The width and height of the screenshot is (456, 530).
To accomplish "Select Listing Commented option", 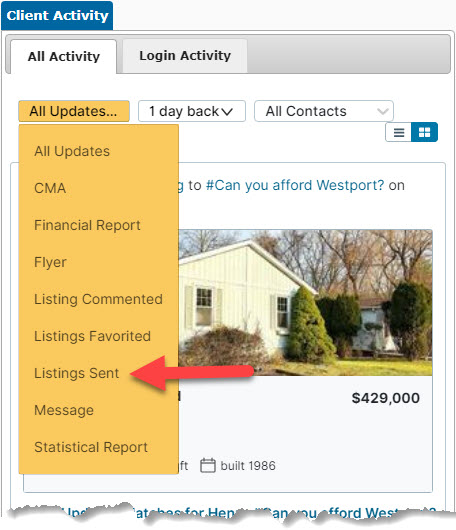I will tap(98, 299).
